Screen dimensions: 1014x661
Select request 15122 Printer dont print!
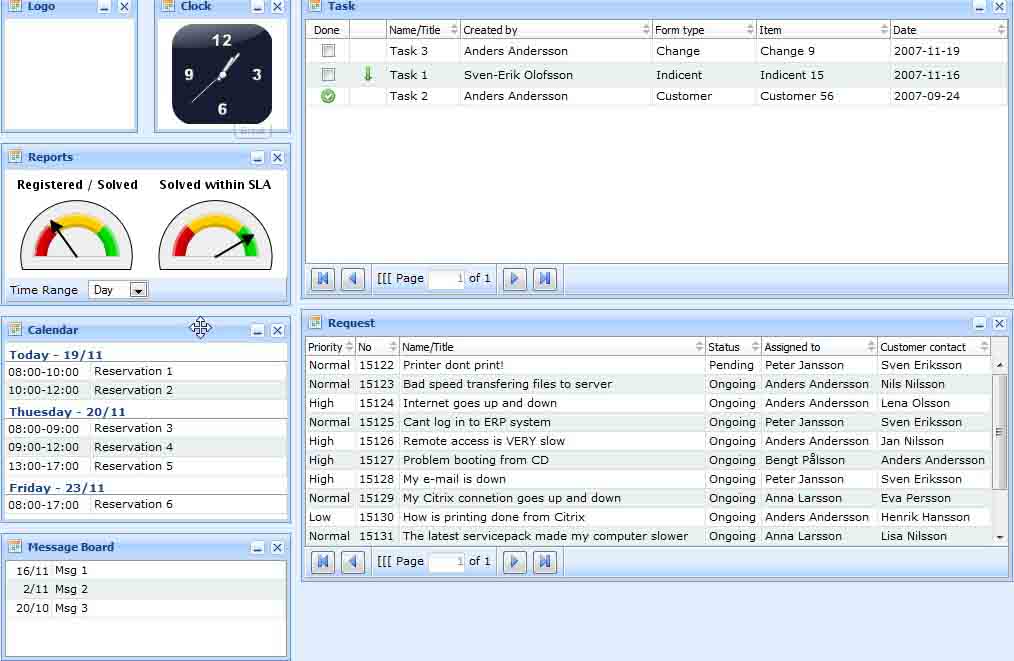(648, 365)
